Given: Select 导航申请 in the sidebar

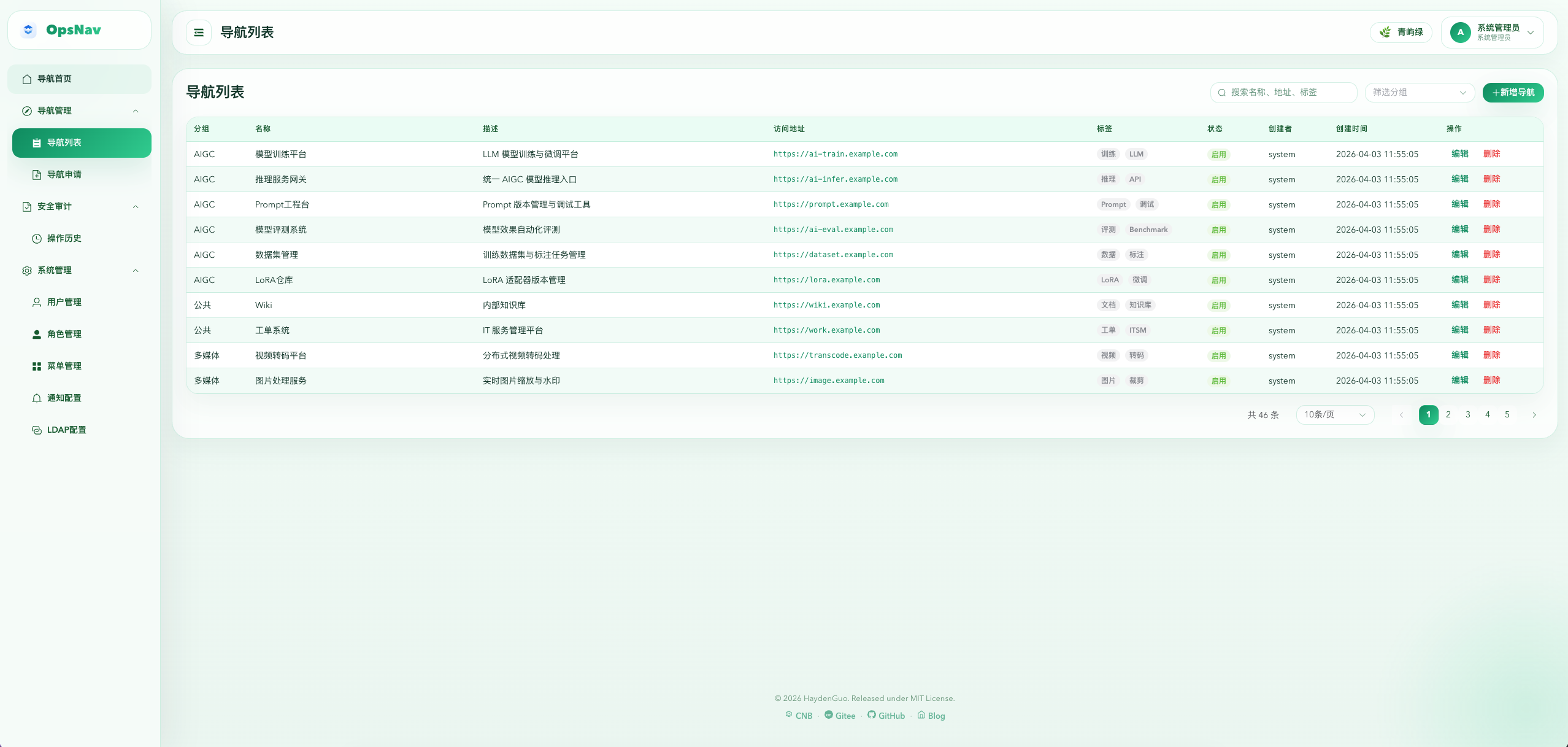Looking at the screenshot, I should click(x=64, y=175).
